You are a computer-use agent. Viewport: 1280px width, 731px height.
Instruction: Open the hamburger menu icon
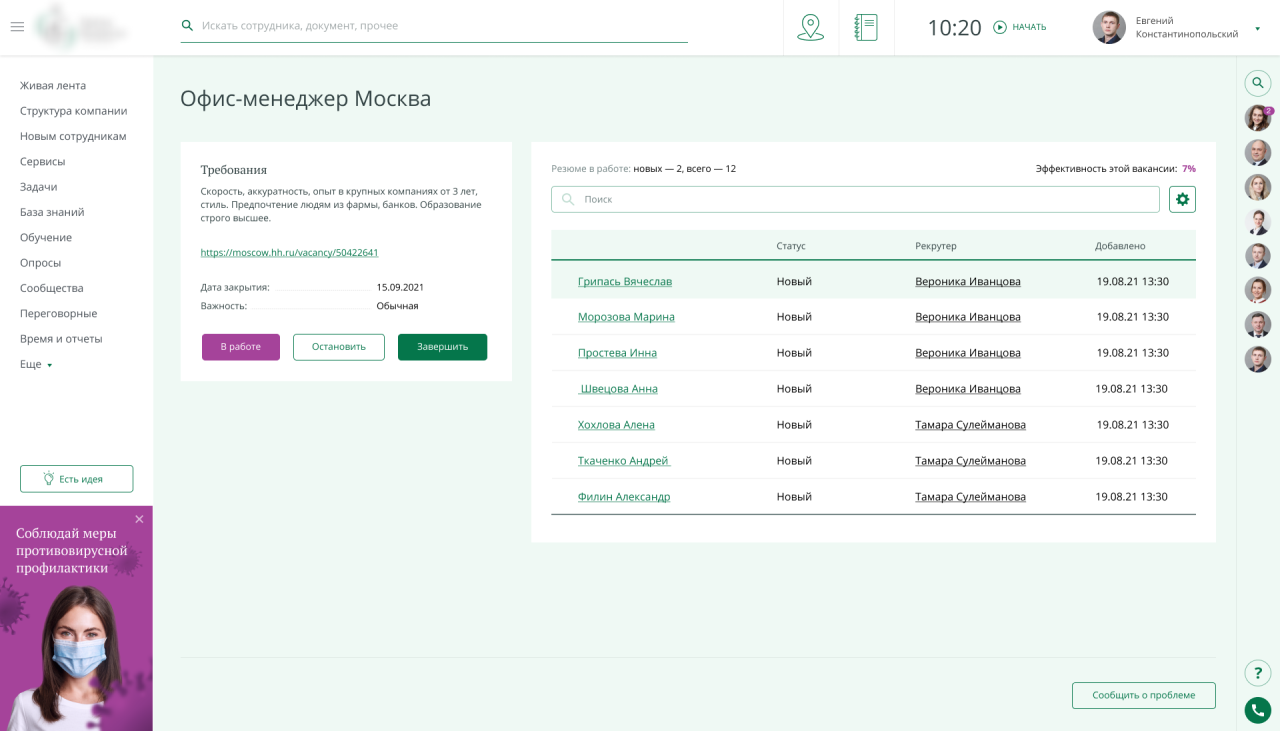(17, 27)
